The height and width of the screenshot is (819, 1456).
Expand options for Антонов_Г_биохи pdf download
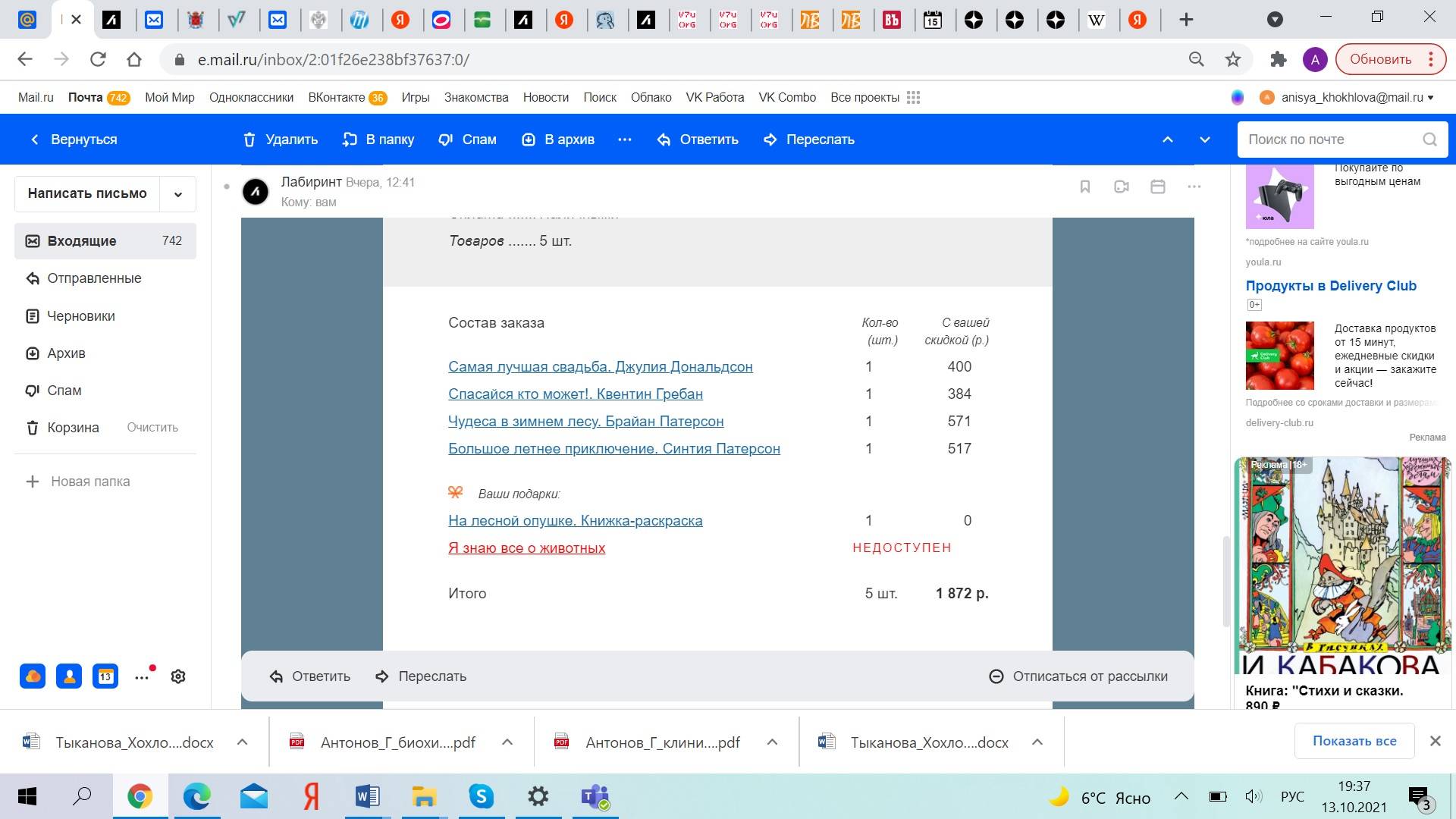point(507,742)
